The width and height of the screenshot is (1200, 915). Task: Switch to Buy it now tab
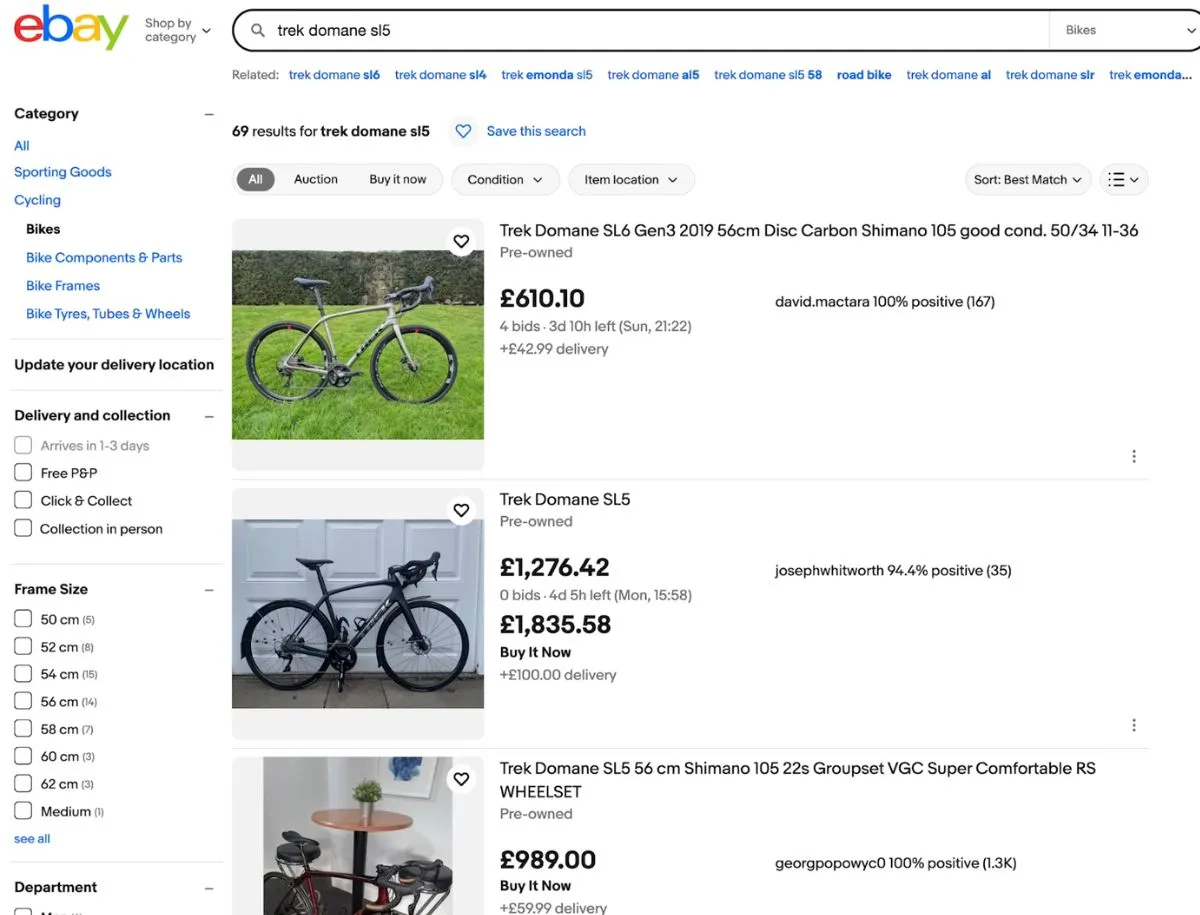click(x=398, y=180)
